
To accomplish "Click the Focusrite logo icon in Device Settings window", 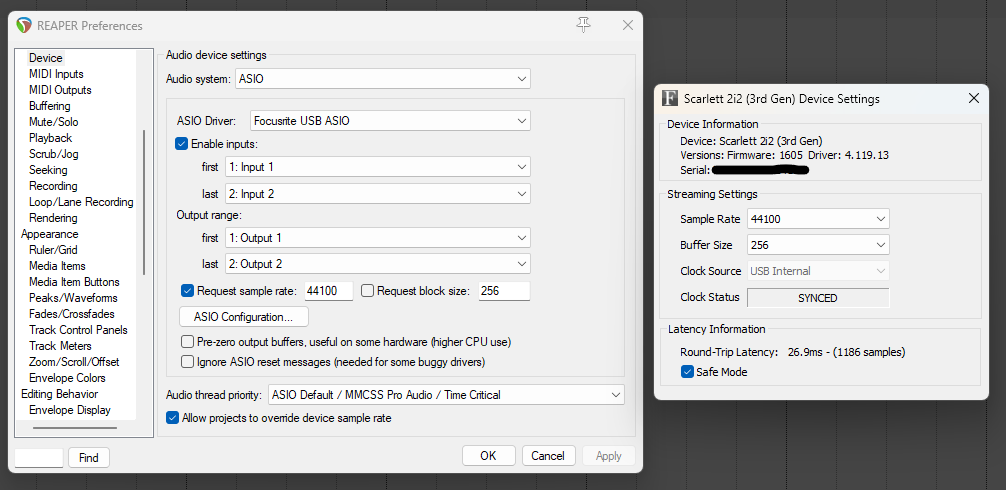I will pyautogui.click(x=670, y=99).
